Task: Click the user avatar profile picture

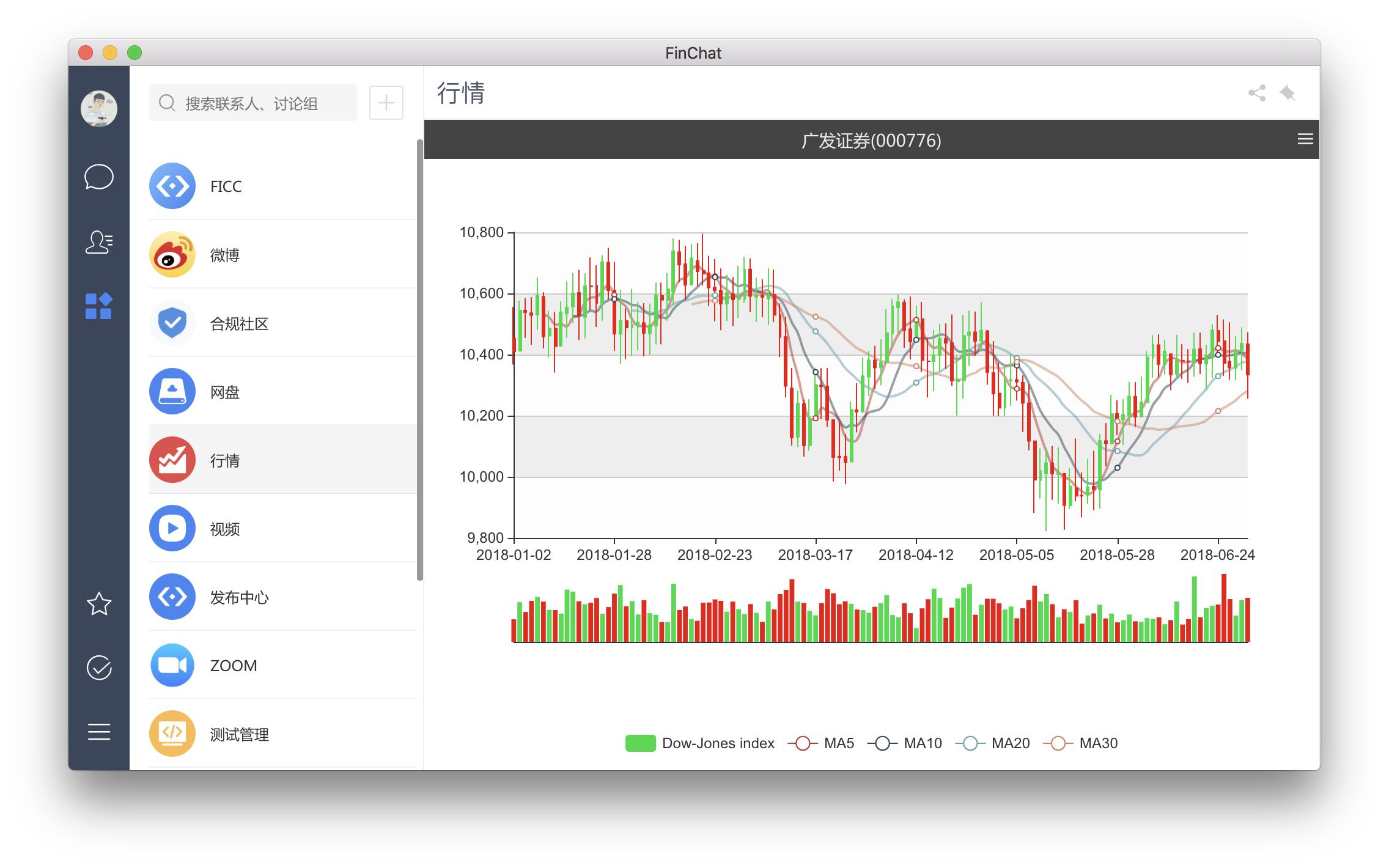Action: pos(98,109)
